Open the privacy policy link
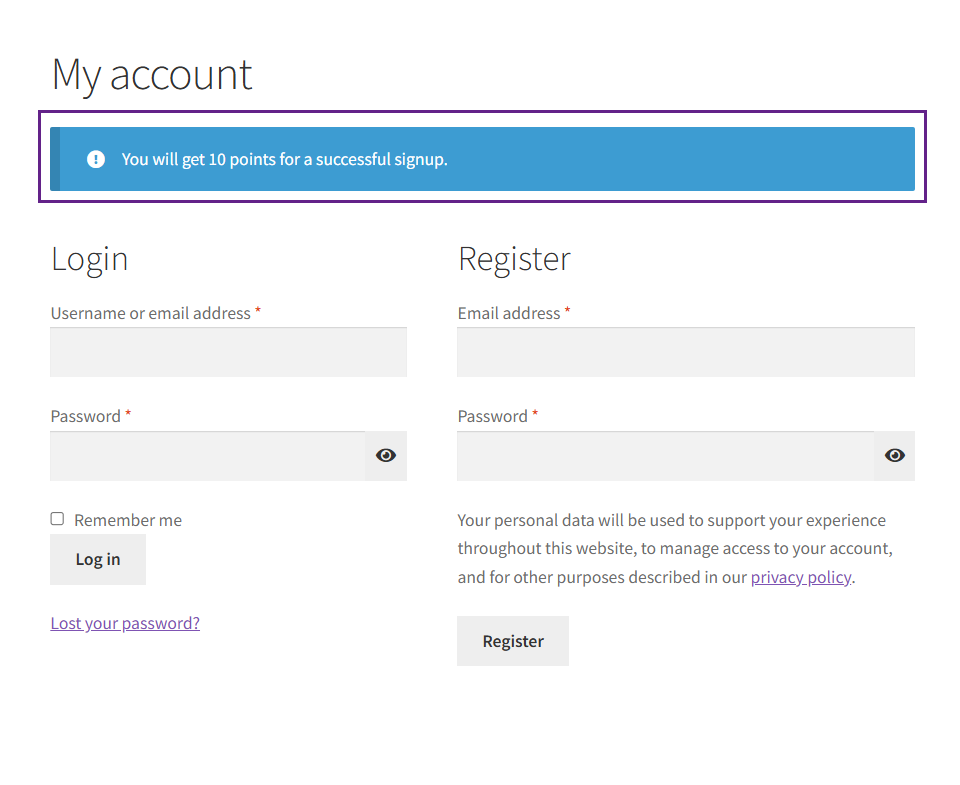Viewport: 960px width, 785px height. (801, 577)
